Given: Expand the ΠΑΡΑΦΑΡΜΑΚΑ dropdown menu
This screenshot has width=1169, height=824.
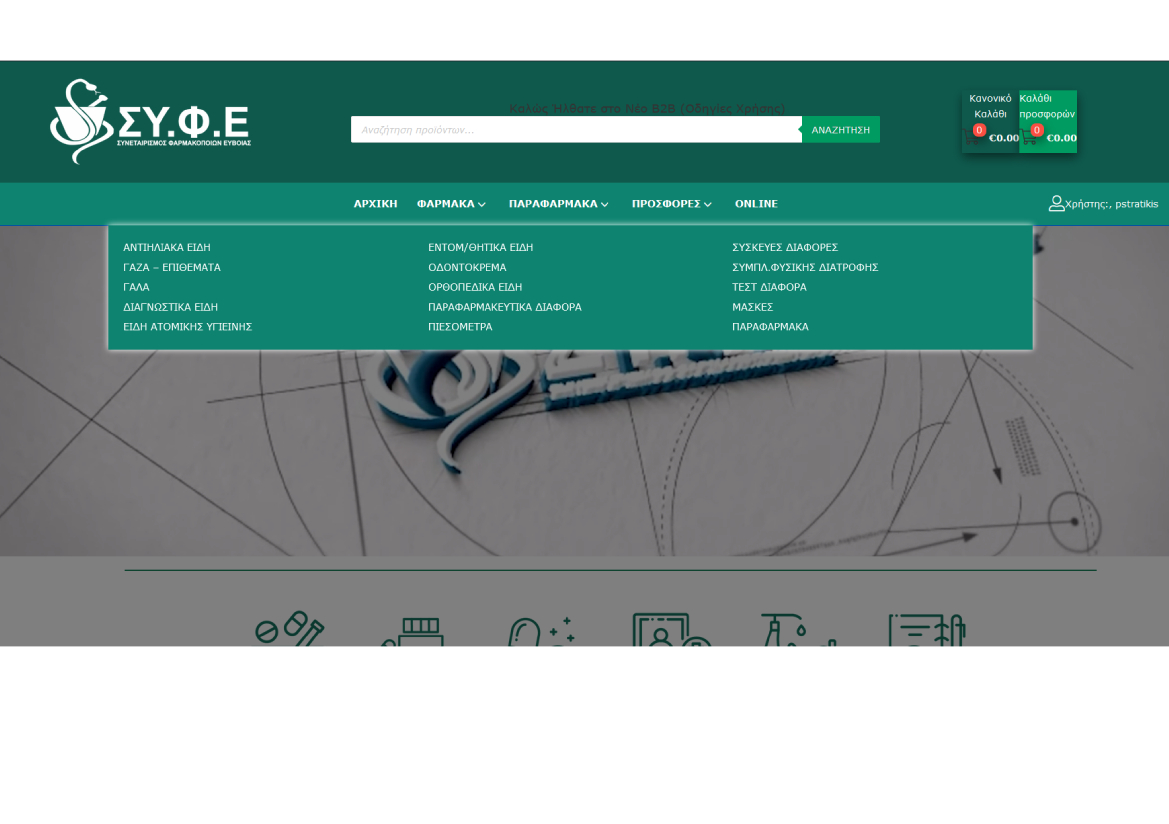Looking at the screenshot, I should pyautogui.click(x=558, y=204).
